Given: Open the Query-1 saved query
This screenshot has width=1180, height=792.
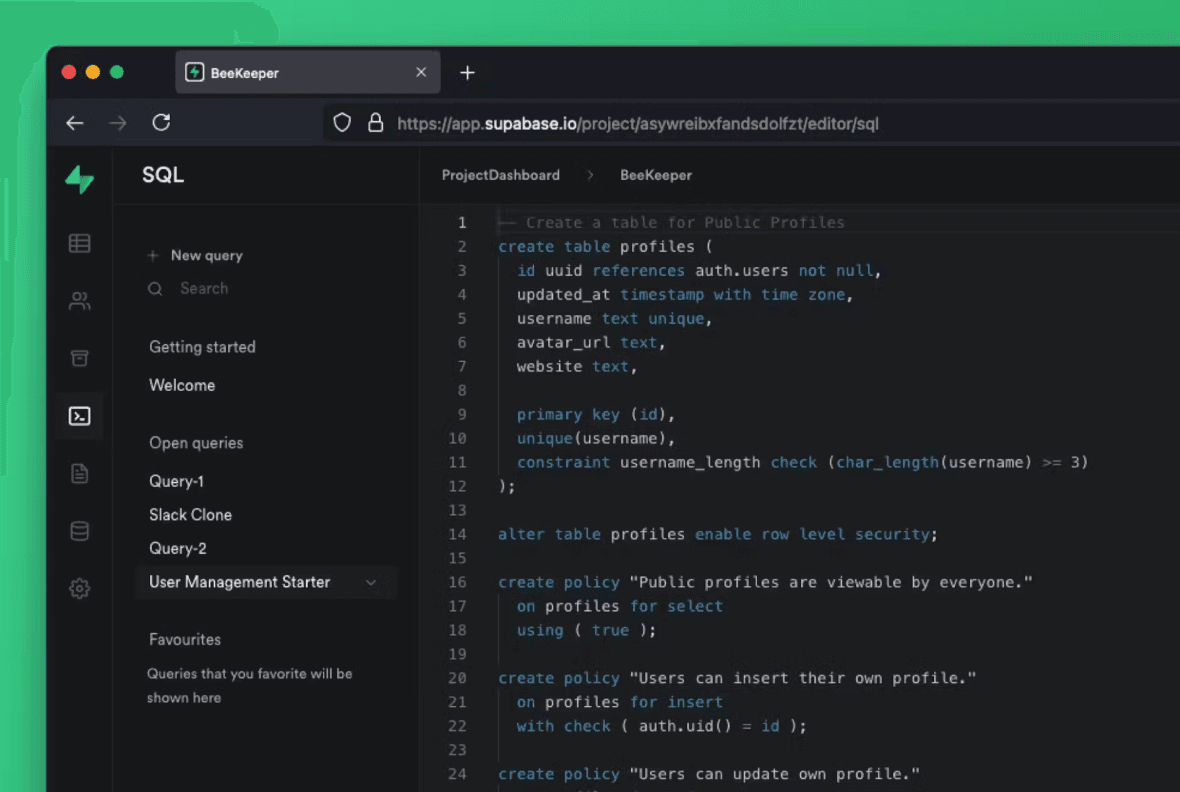Looking at the screenshot, I should point(177,481).
